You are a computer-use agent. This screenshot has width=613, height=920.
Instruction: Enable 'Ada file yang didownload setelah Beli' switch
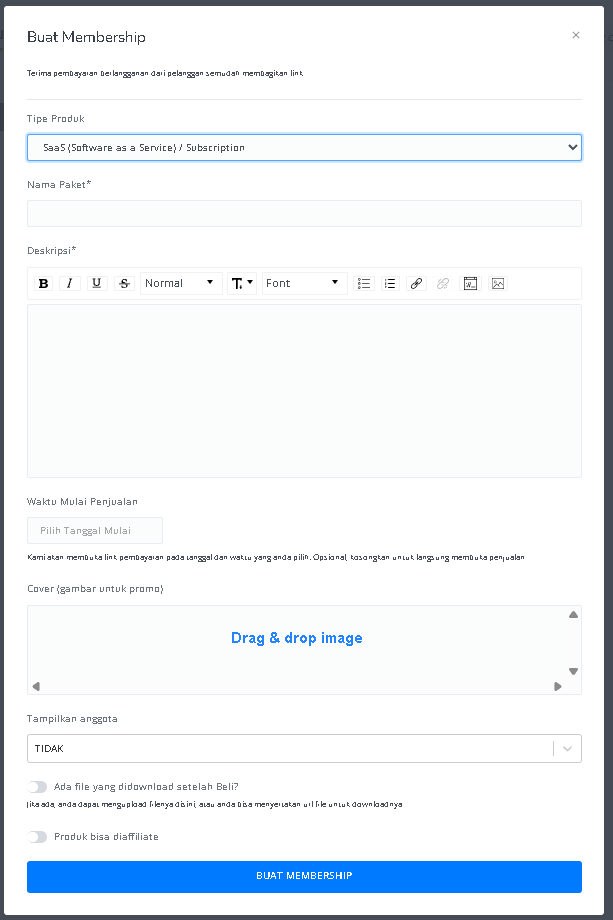[x=37, y=787]
